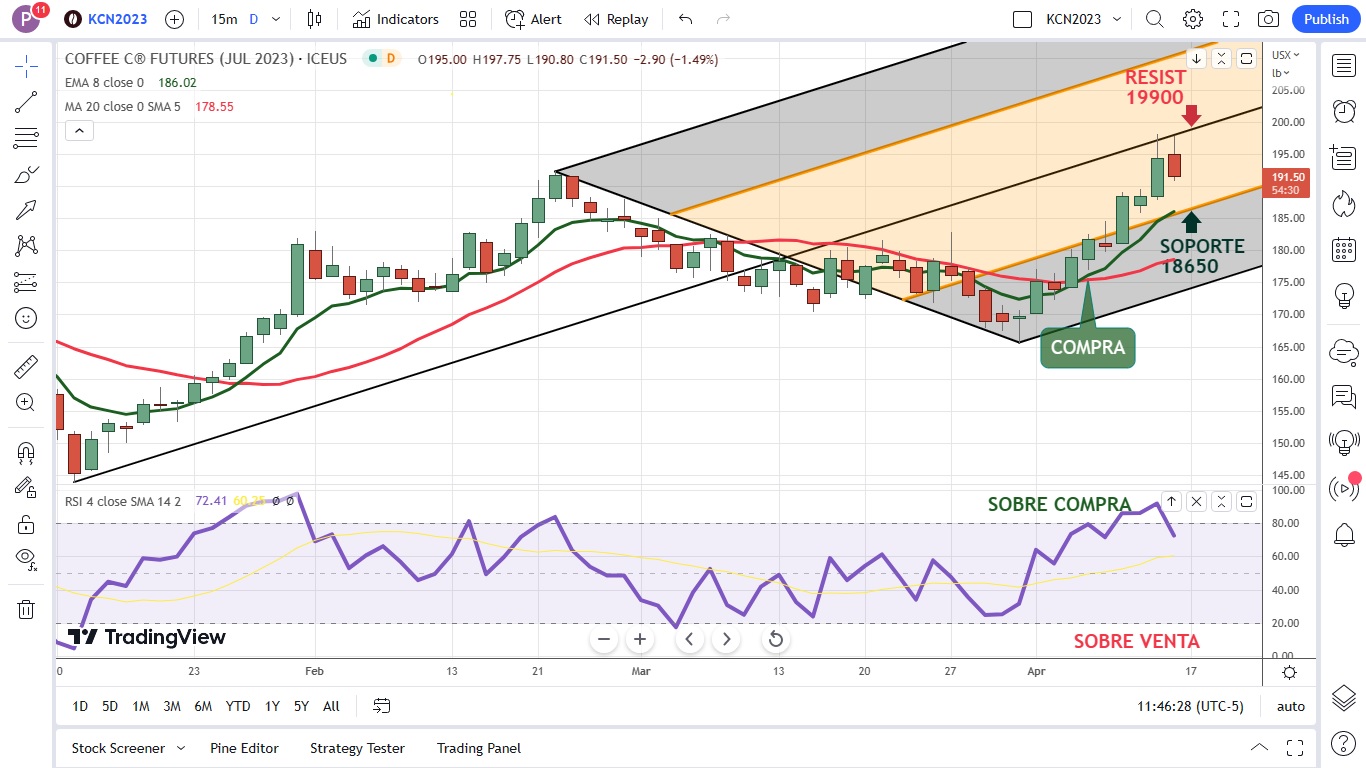Image resolution: width=1366 pixels, height=768 pixels.
Task: Select the YTD date range
Action: coord(238,706)
